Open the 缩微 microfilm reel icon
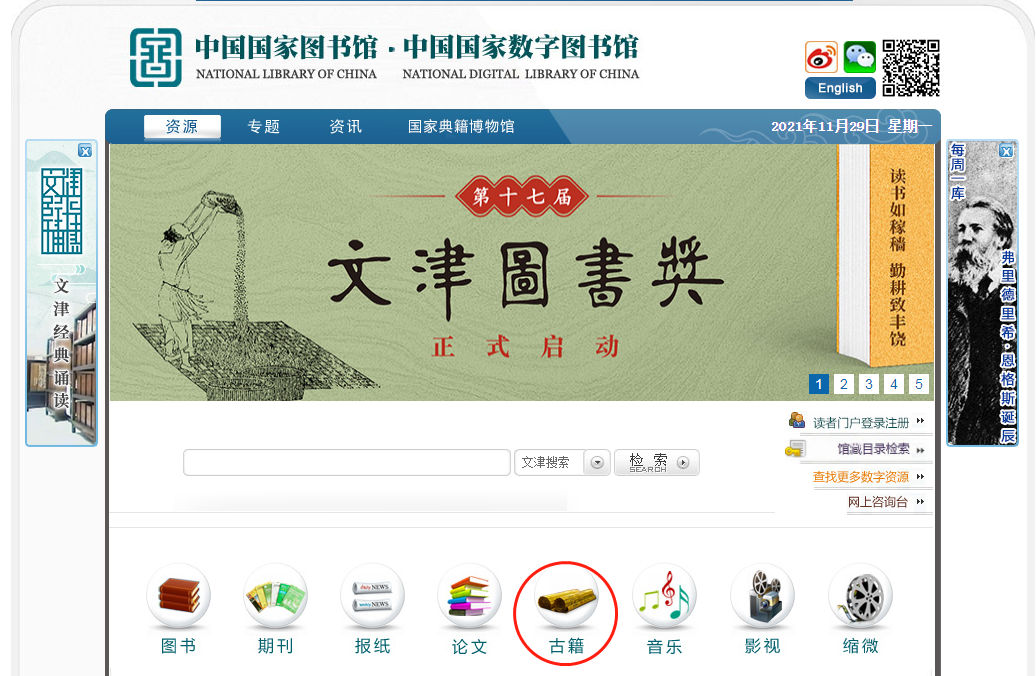 click(860, 596)
